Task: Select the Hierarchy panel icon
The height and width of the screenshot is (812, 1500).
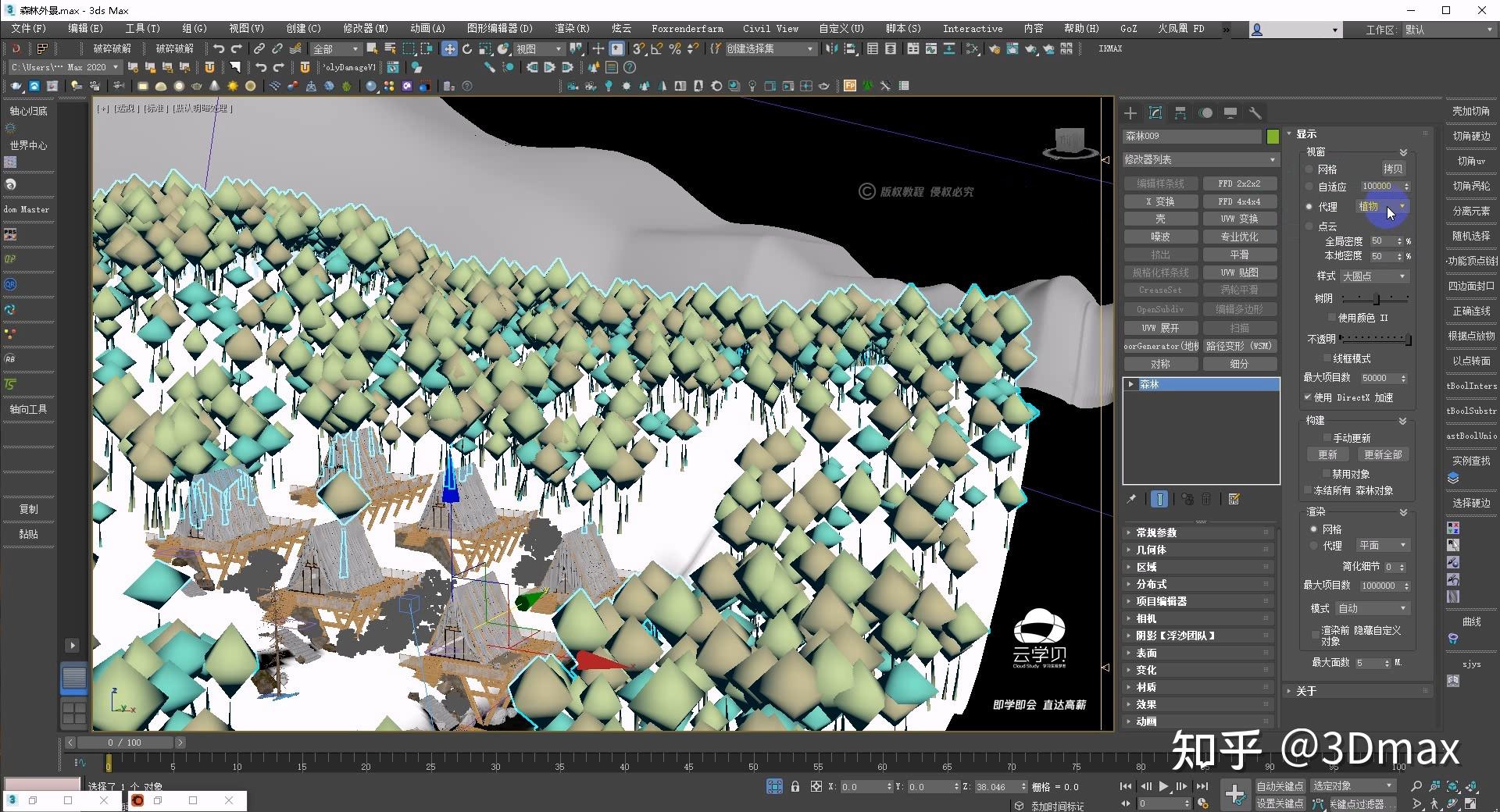Action: tap(1180, 113)
